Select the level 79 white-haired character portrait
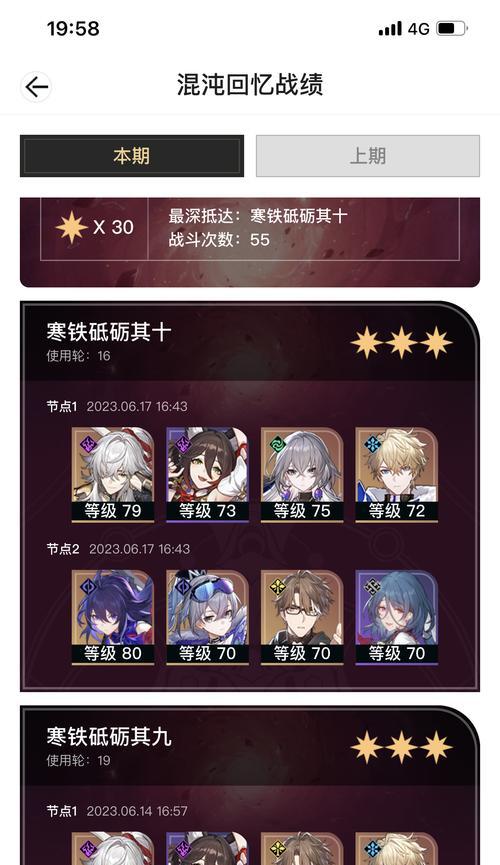The width and height of the screenshot is (500, 865). [113, 474]
